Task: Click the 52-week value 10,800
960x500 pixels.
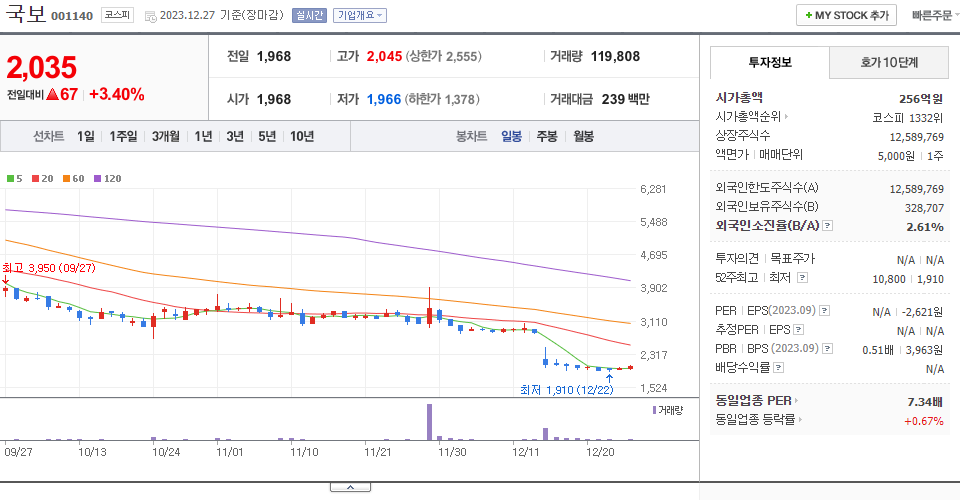Action: (889, 279)
